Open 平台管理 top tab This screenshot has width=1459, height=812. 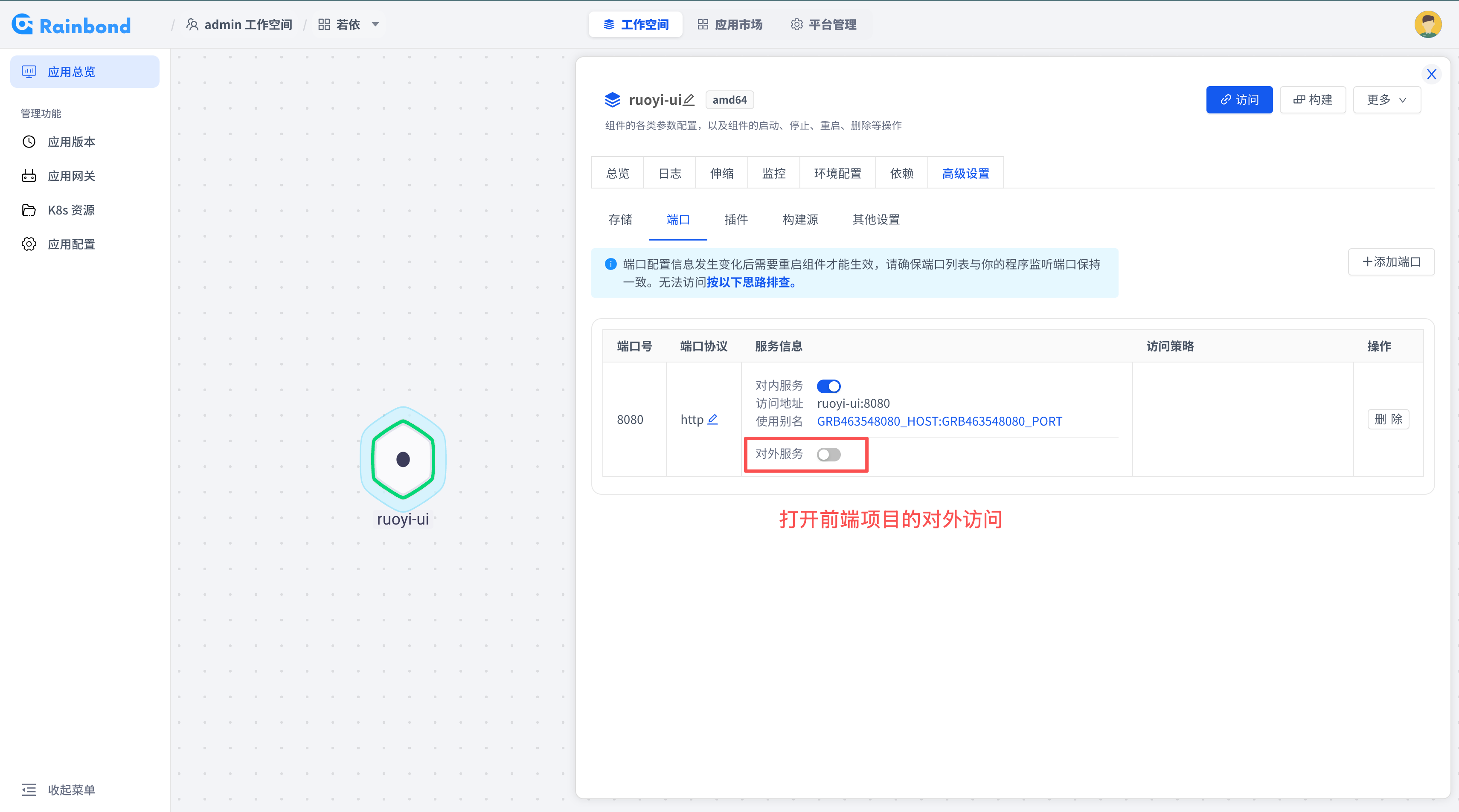coord(823,24)
